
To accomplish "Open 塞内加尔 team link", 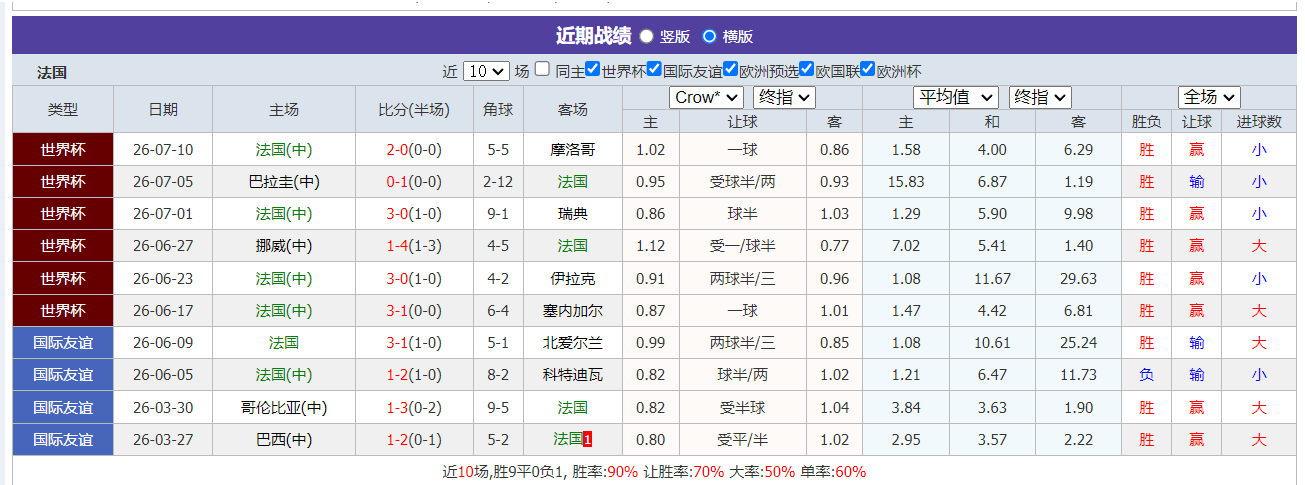I will pyautogui.click(x=573, y=311).
